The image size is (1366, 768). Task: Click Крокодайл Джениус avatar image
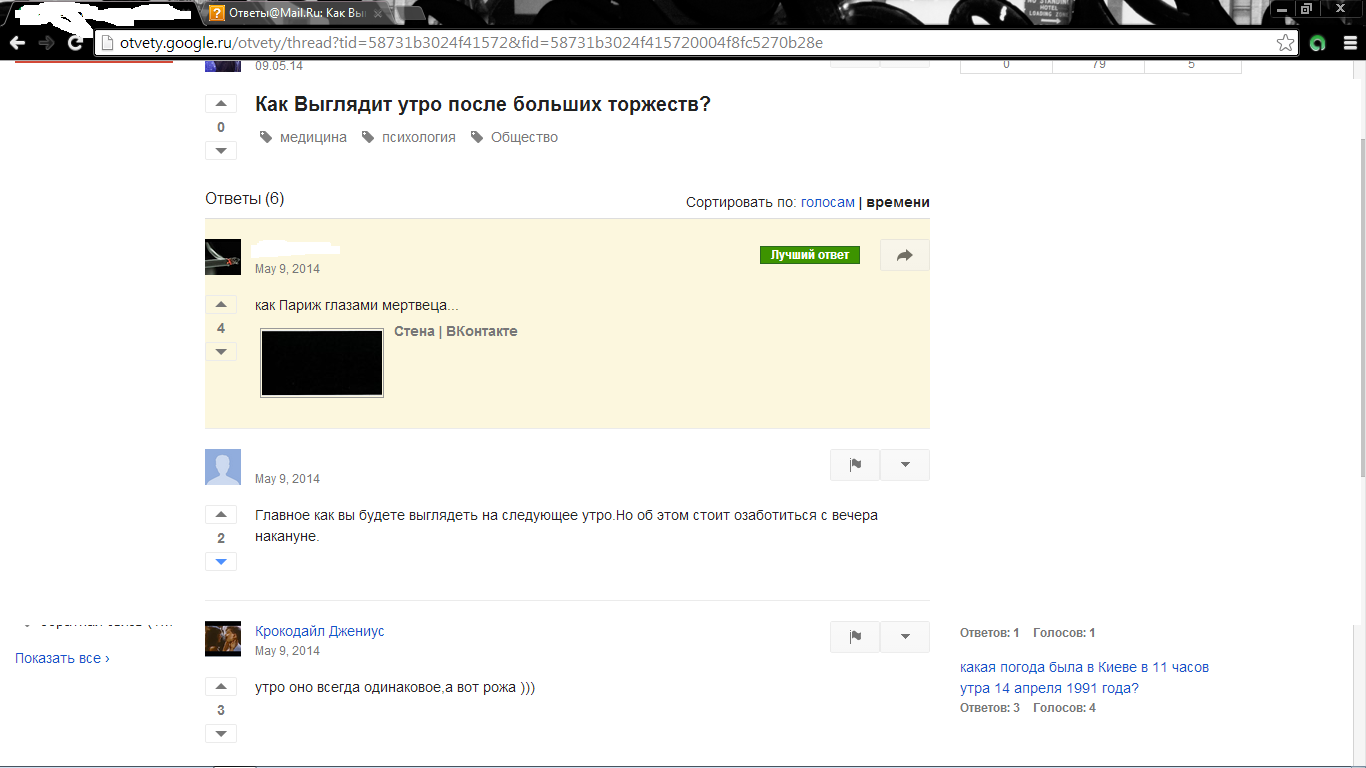pos(223,639)
